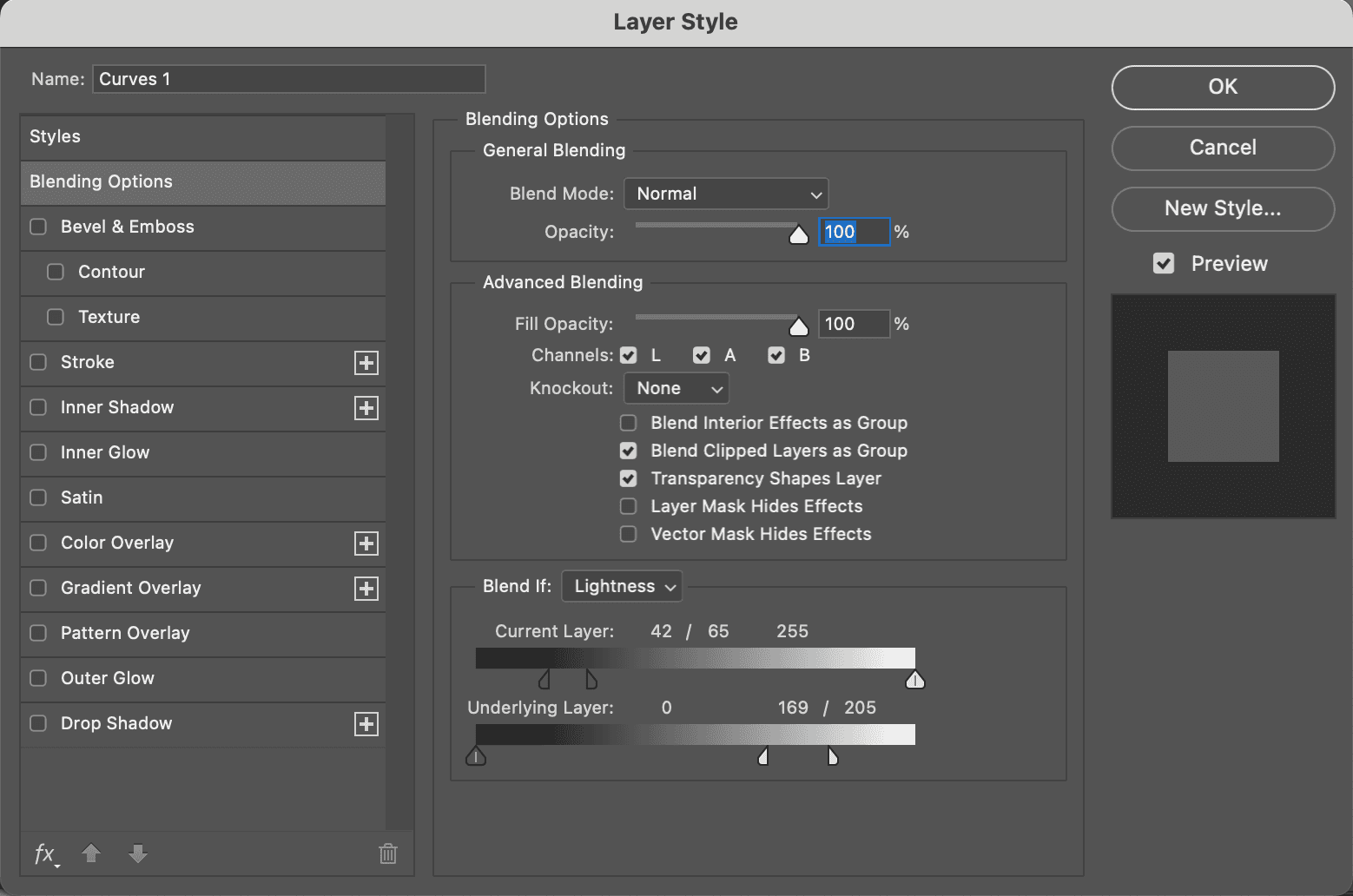The height and width of the screenshot is (896, 1353).
Task: Toggle the Preview checkbox
Action: pos(1164,263)
